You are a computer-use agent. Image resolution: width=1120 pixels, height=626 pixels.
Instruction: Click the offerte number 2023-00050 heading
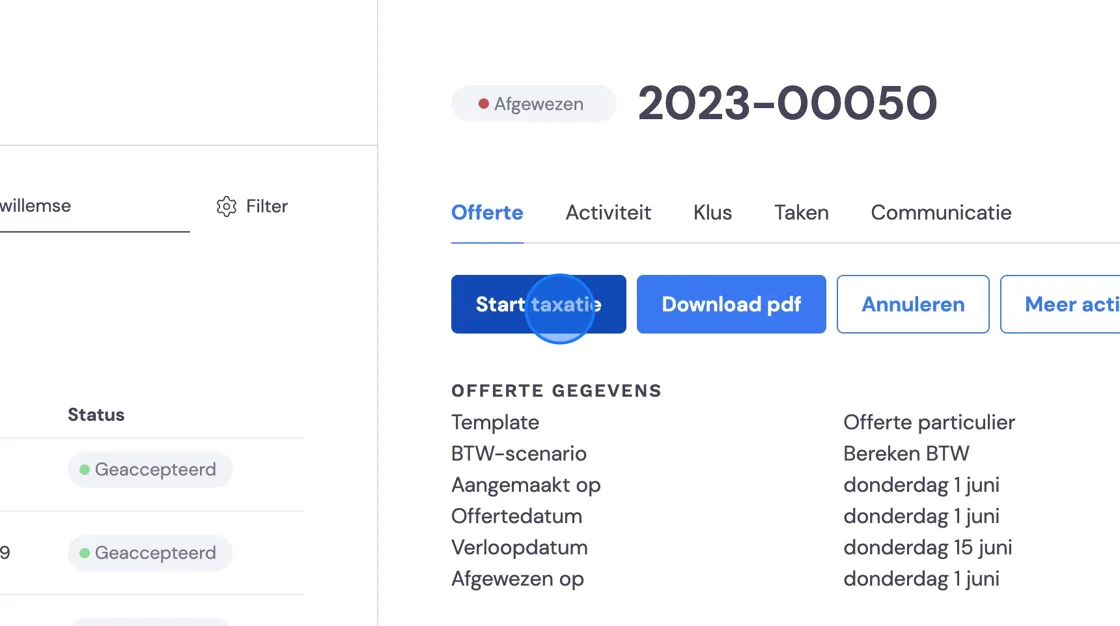[x=787, y=103]
